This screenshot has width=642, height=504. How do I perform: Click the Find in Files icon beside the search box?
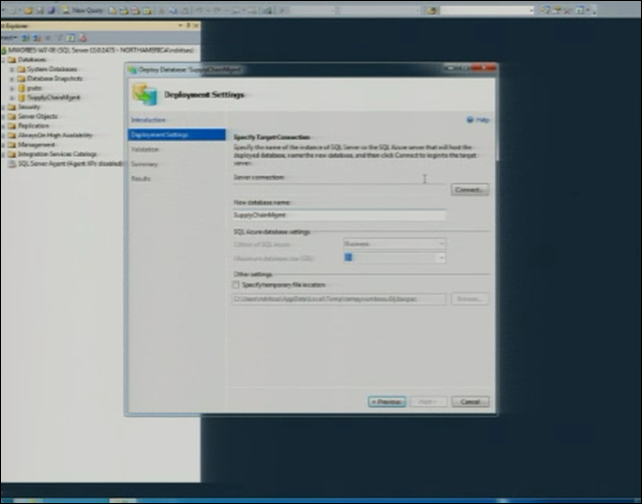432,11
